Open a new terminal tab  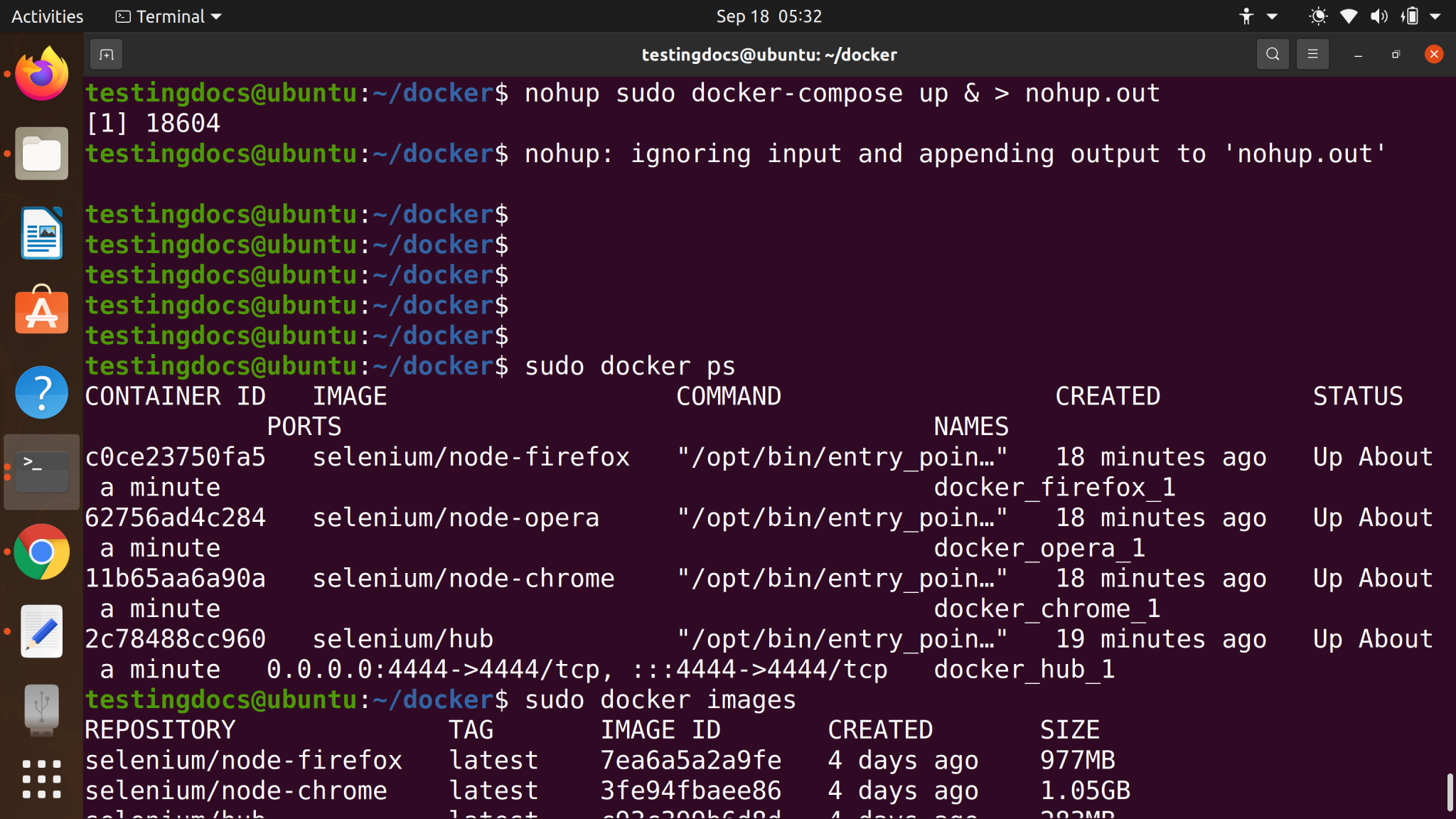pyautogui.click(x=107, y=55)
